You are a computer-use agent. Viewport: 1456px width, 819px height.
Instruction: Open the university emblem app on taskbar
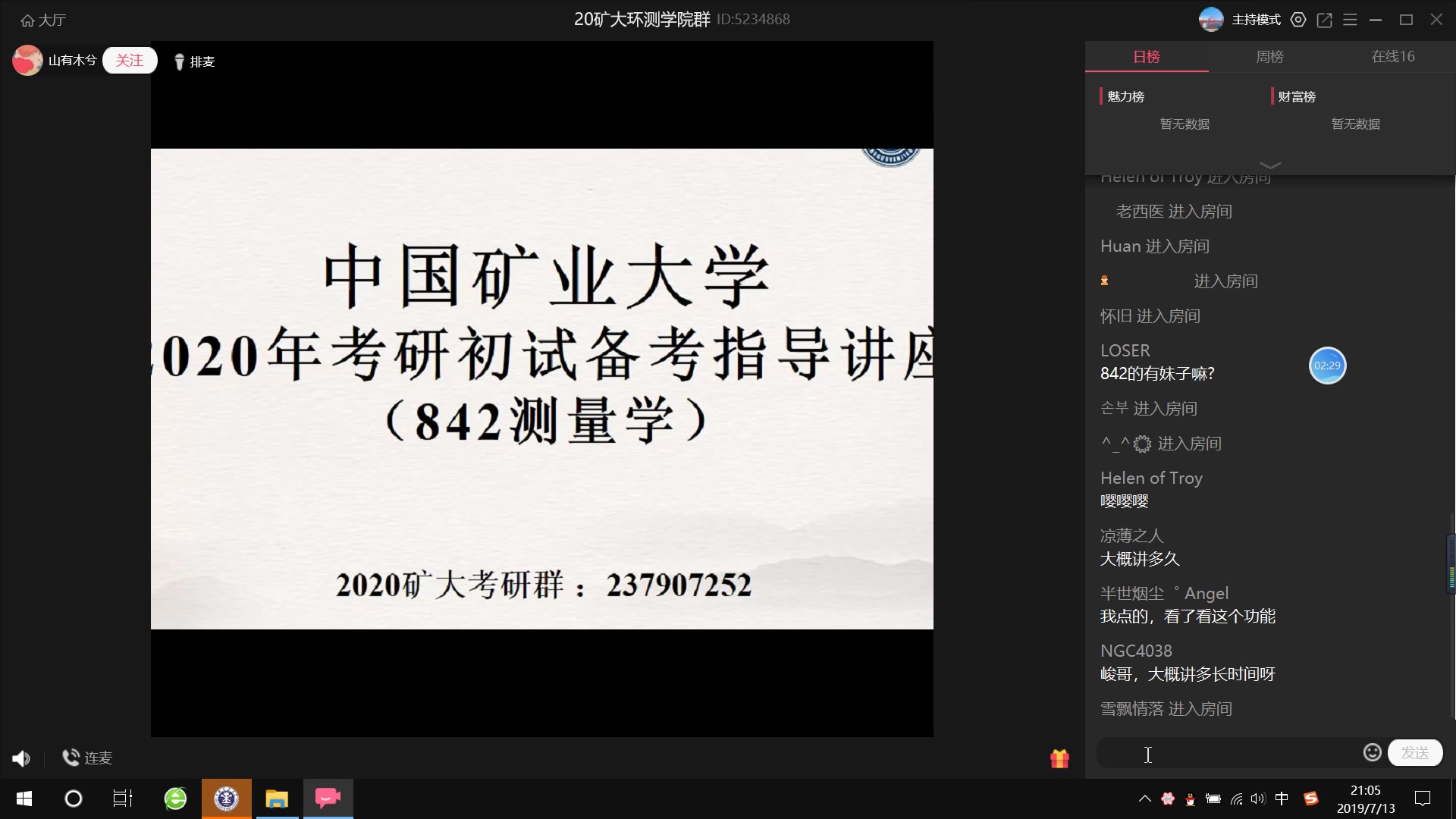[226, 799]
